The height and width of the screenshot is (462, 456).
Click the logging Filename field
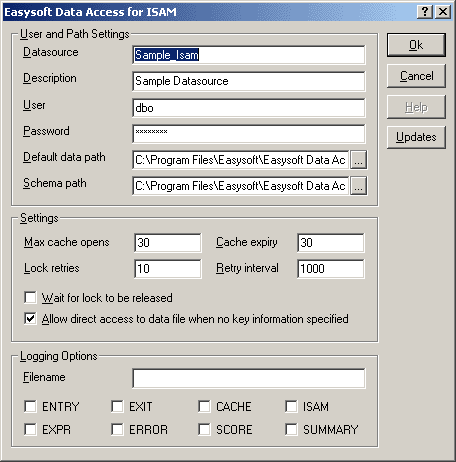tap(249, 378)
